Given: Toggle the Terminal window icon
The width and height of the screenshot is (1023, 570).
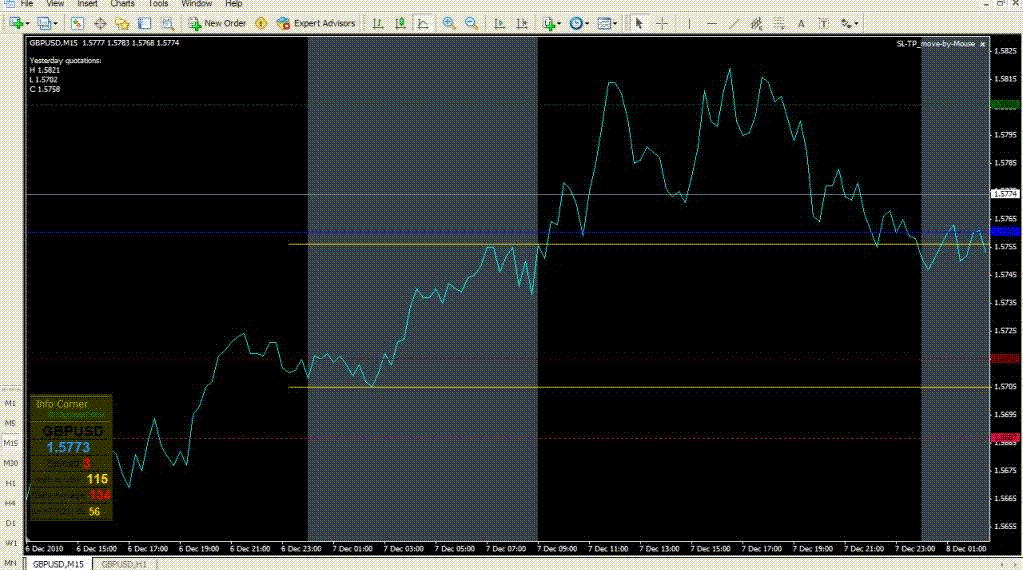Looking at the screenshot, I should 144,23.
